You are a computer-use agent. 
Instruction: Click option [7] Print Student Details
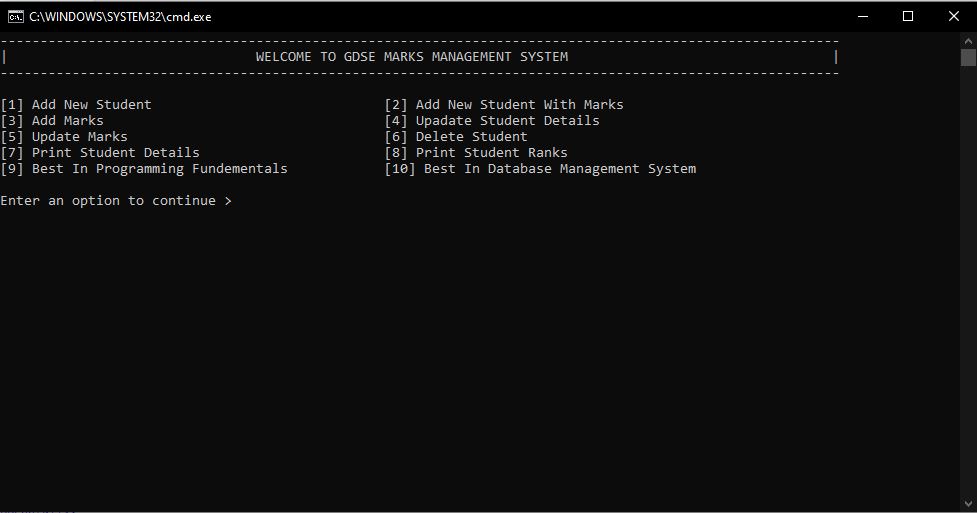pyautogui.click(x=100, y=153)
